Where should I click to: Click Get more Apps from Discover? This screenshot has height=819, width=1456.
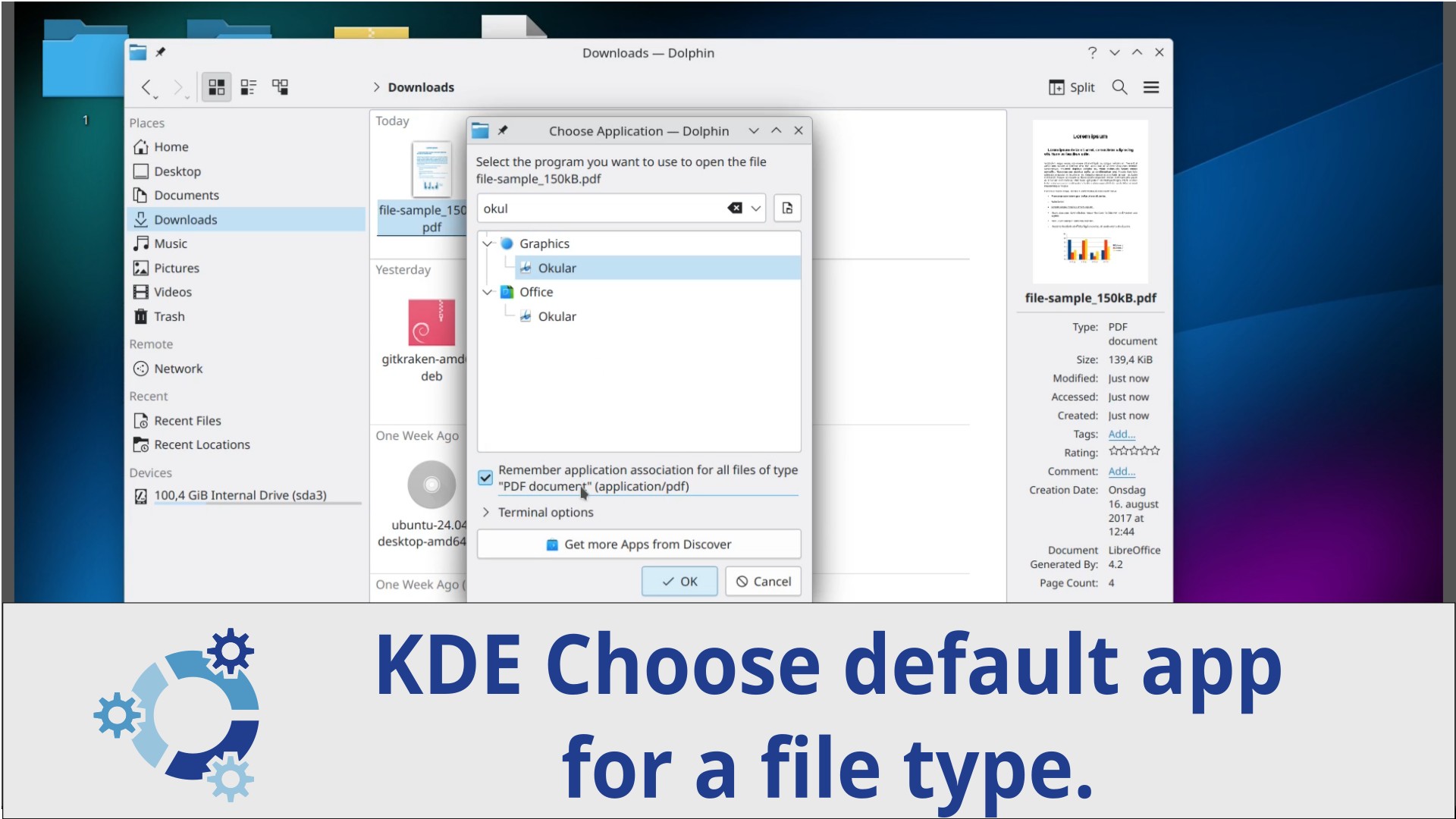pyautogui.click(x=639, y=544)
